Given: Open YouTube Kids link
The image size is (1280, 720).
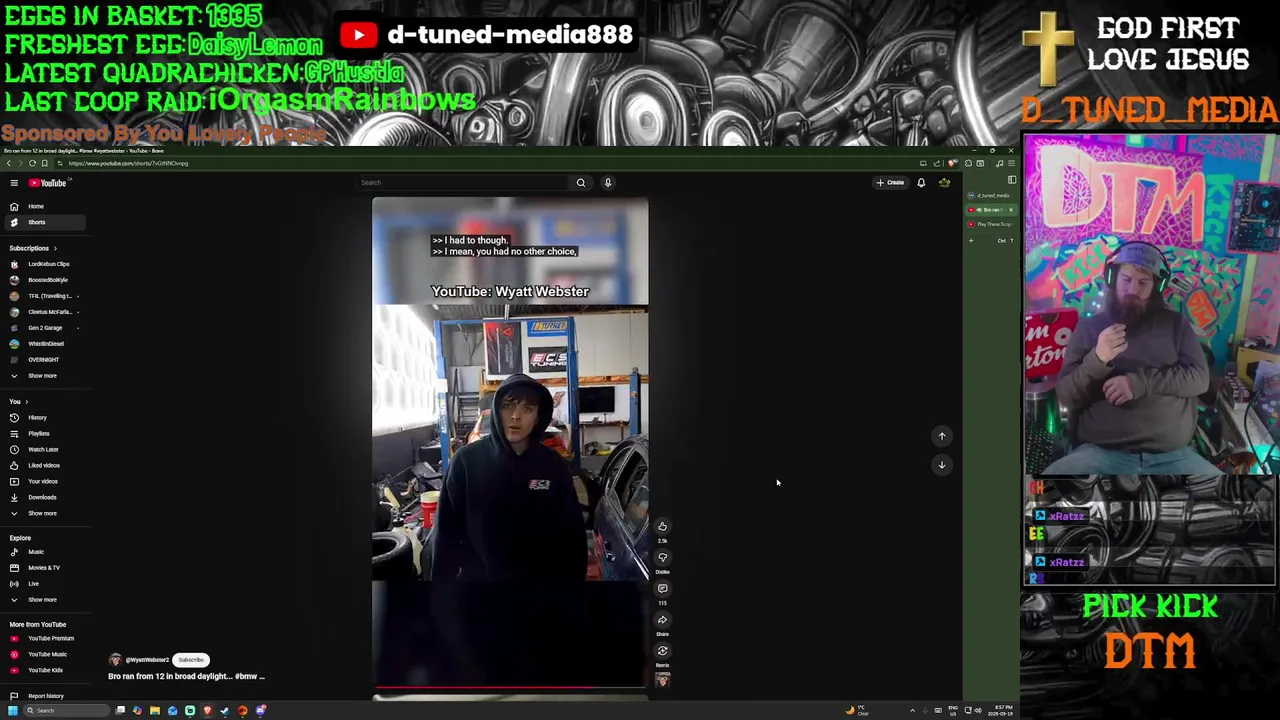Looking at the screenshot, I should pyautogui.click(x=45, y=670).
